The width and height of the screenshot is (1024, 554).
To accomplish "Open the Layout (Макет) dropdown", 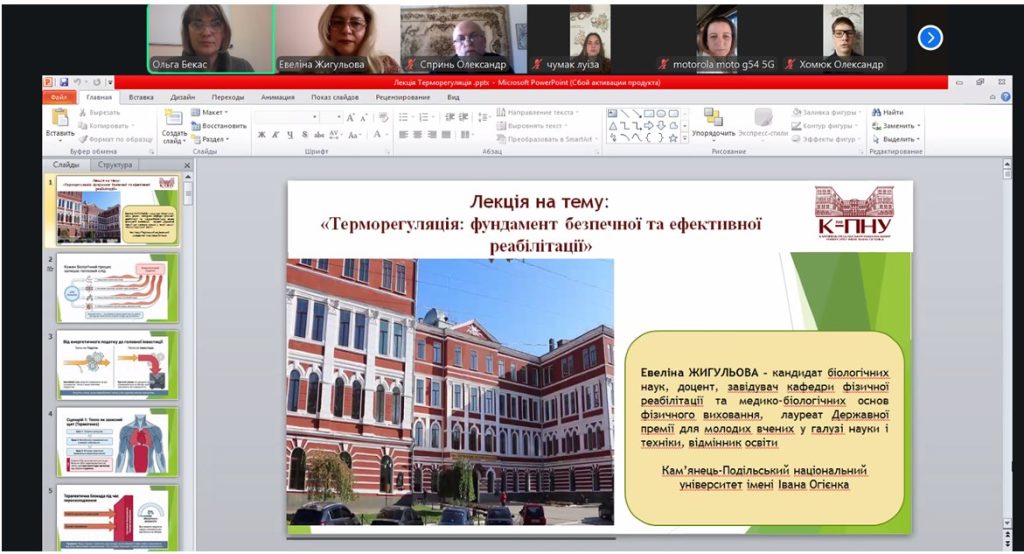I will (212, 112).
